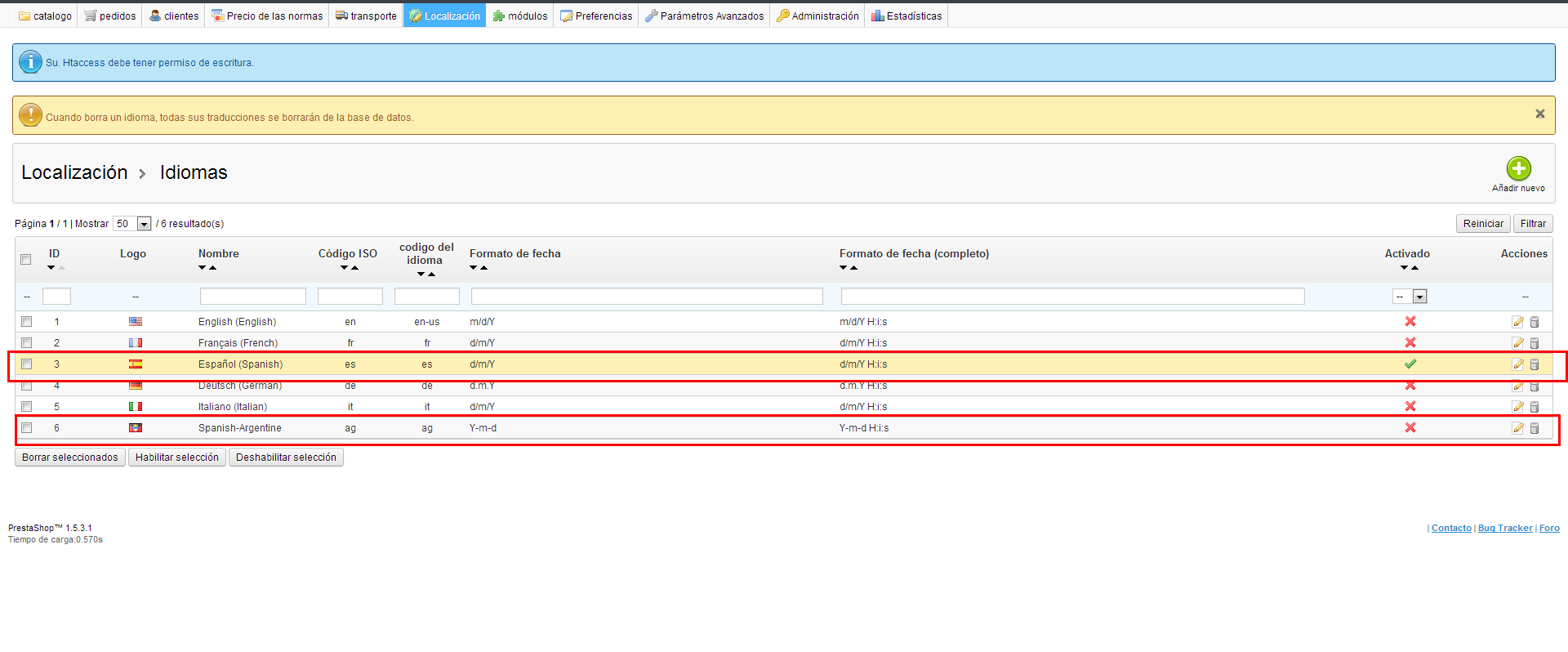1568x652 pixels.
Task: Click the red X status for English
Action: [1410, 321]
